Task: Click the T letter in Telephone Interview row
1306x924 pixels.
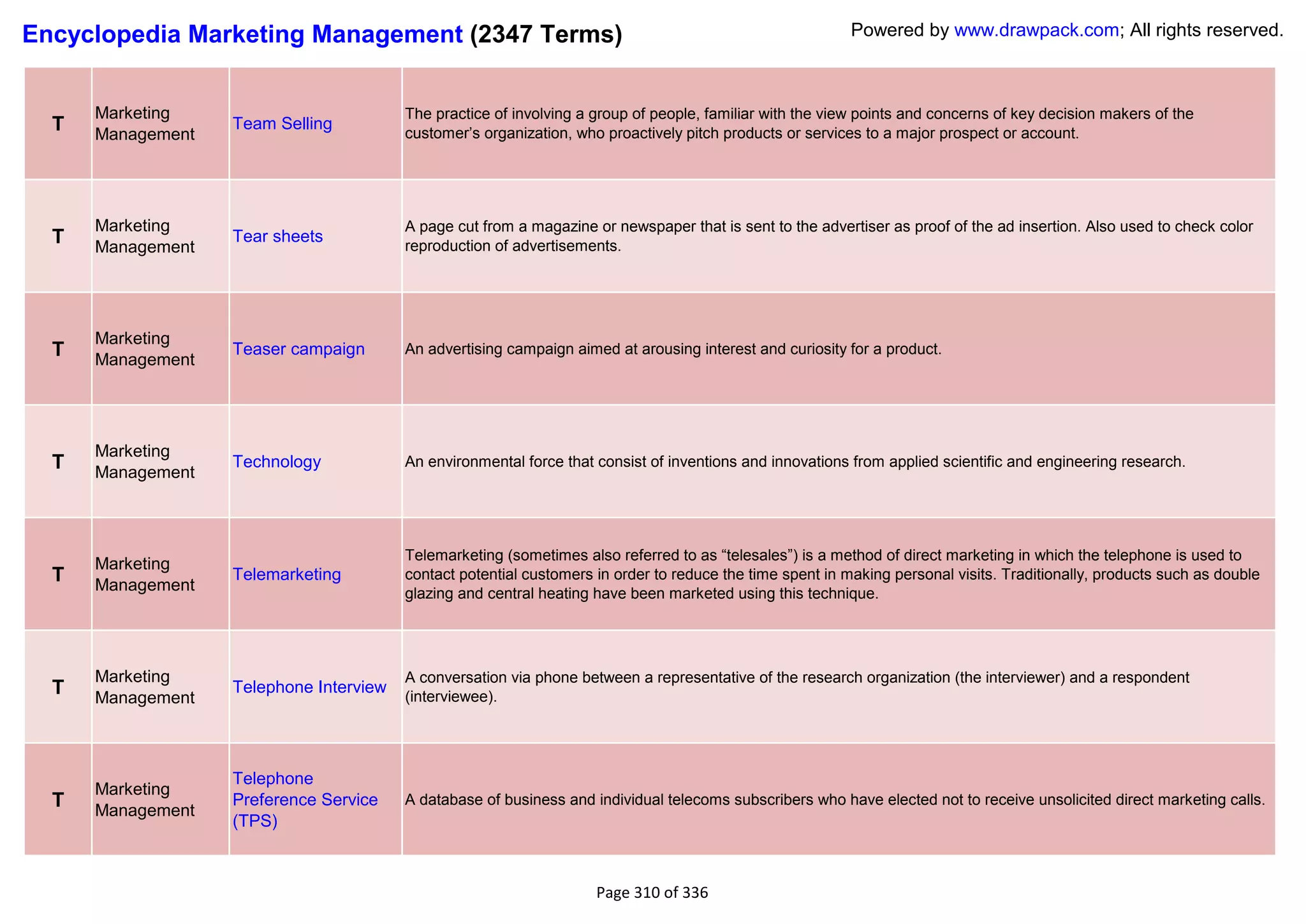Action: point(58,687)
